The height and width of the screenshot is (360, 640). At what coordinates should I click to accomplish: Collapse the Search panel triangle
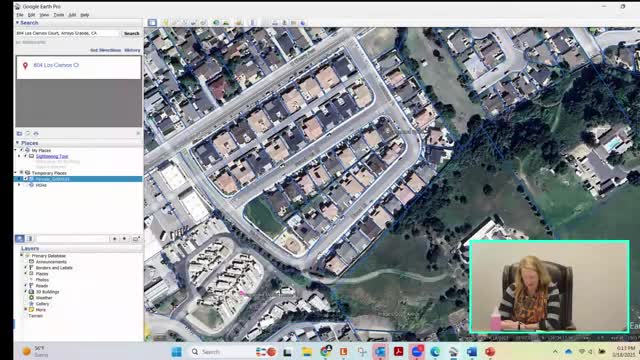[x=17, y=23]
